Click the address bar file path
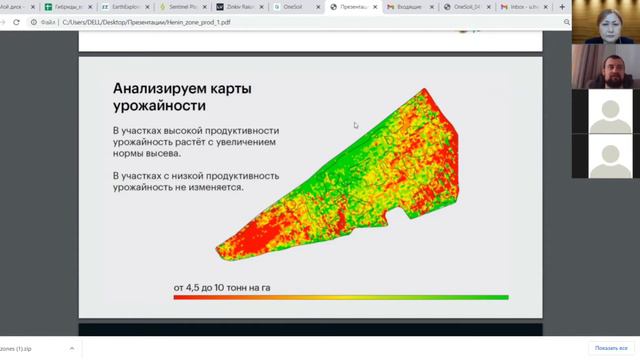640x360 pixels. (x=146, y=22)
